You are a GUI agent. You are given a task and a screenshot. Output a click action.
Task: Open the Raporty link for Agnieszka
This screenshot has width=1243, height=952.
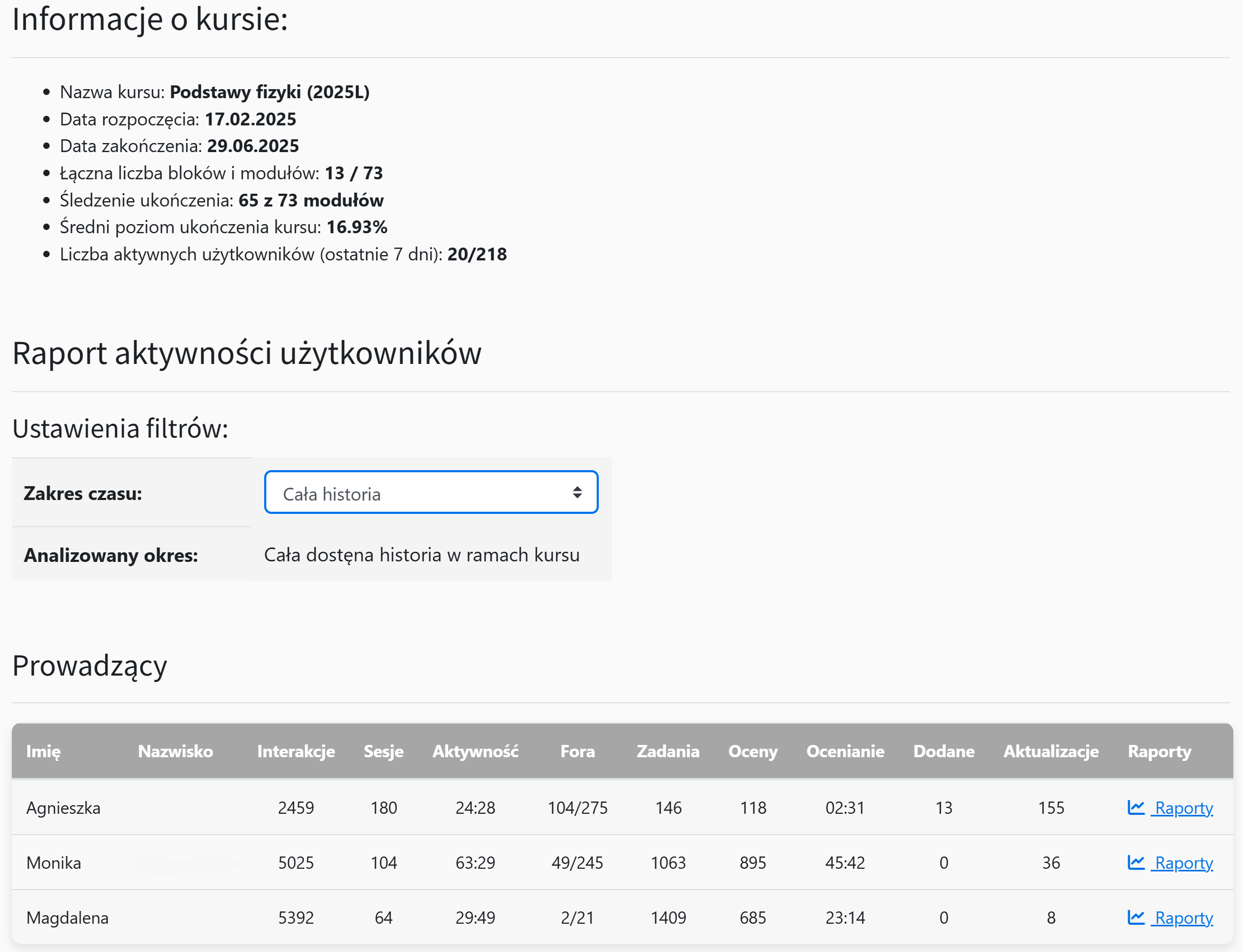point(1183,808)
